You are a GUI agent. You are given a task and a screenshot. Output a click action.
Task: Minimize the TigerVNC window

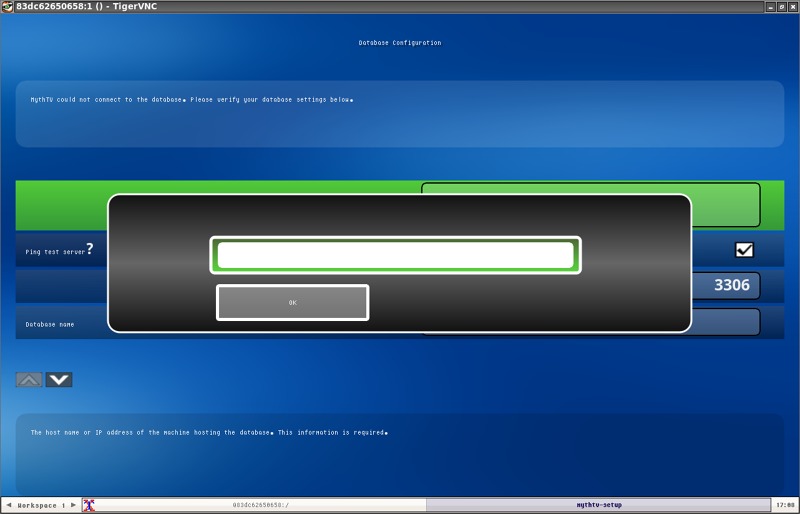[767, 6]
